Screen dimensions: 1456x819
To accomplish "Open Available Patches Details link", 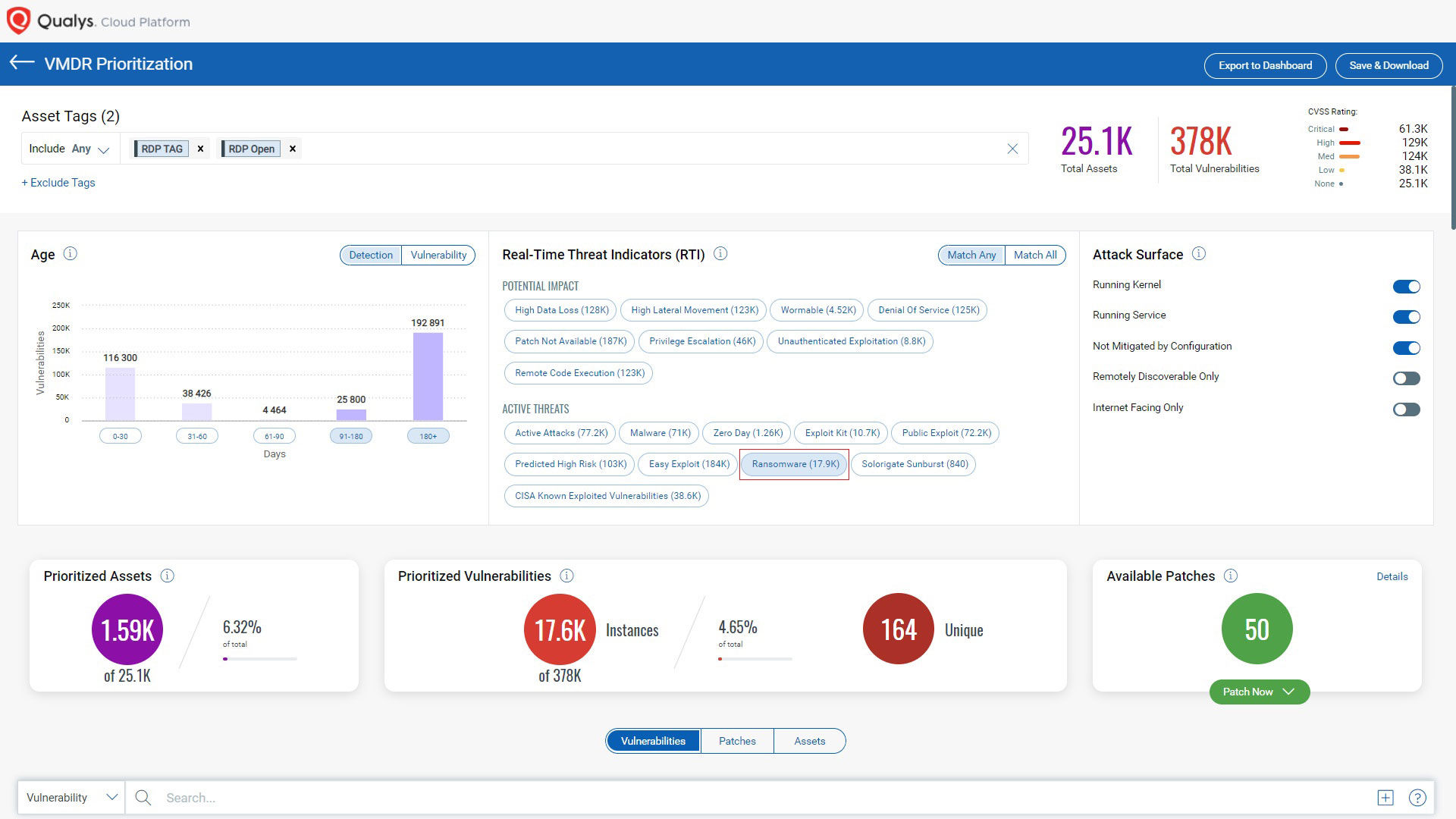I will click(1392, 576).
